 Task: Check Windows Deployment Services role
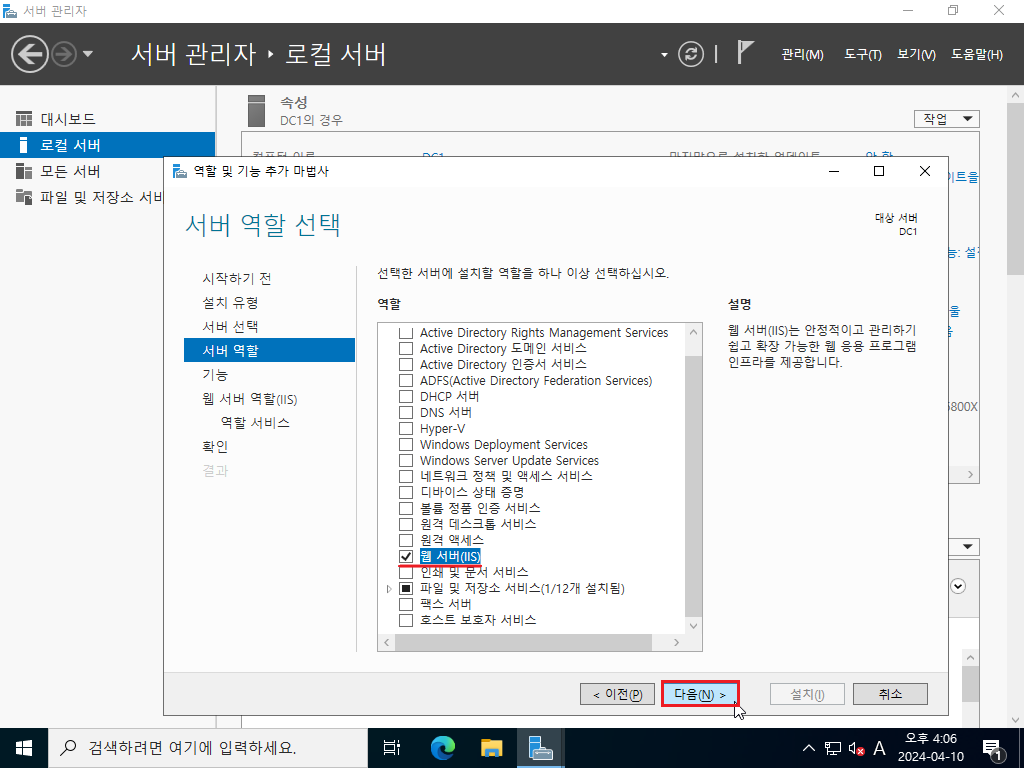coord(406,444)
